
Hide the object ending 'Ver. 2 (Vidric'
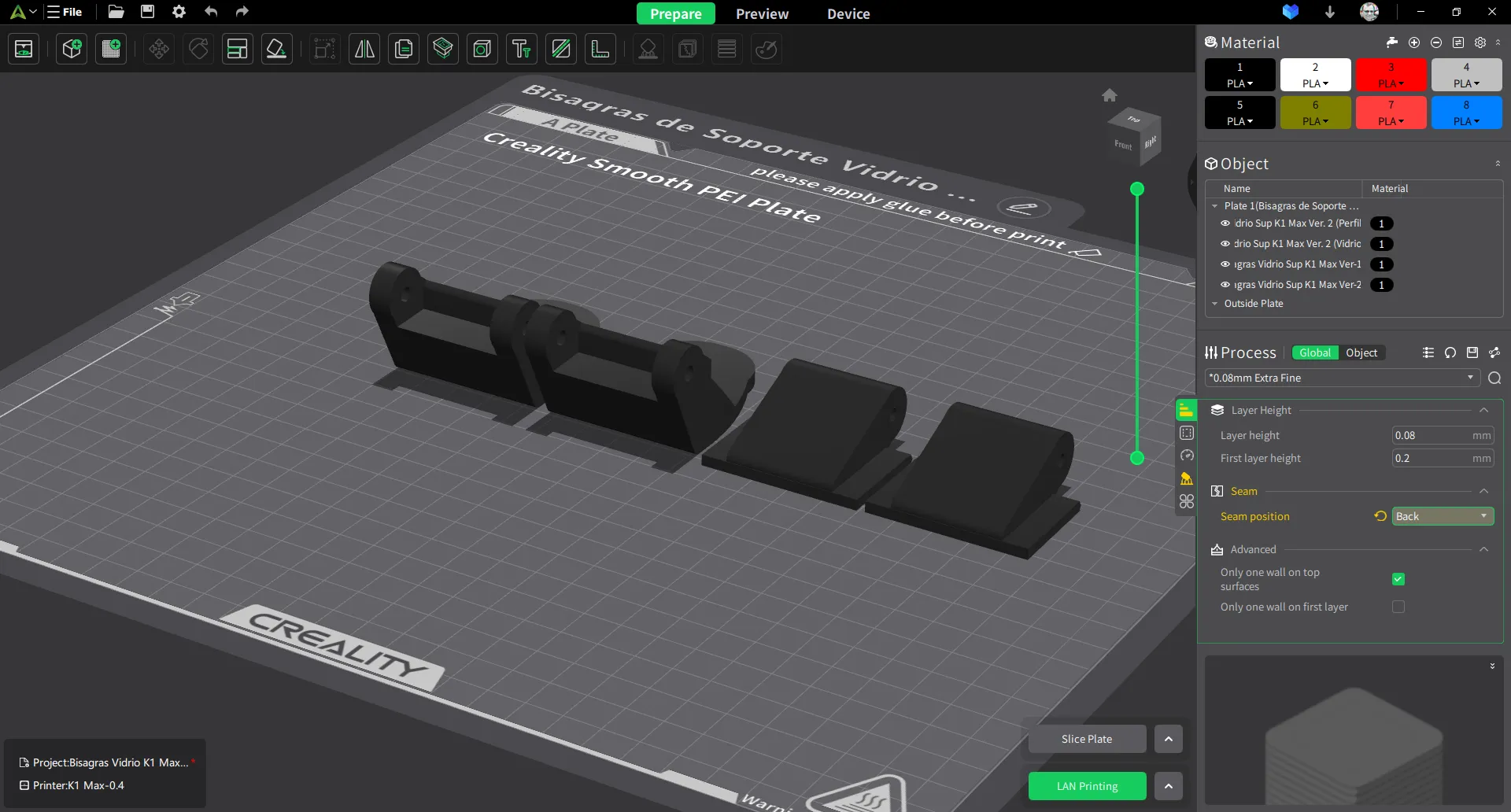(1225, 244)
